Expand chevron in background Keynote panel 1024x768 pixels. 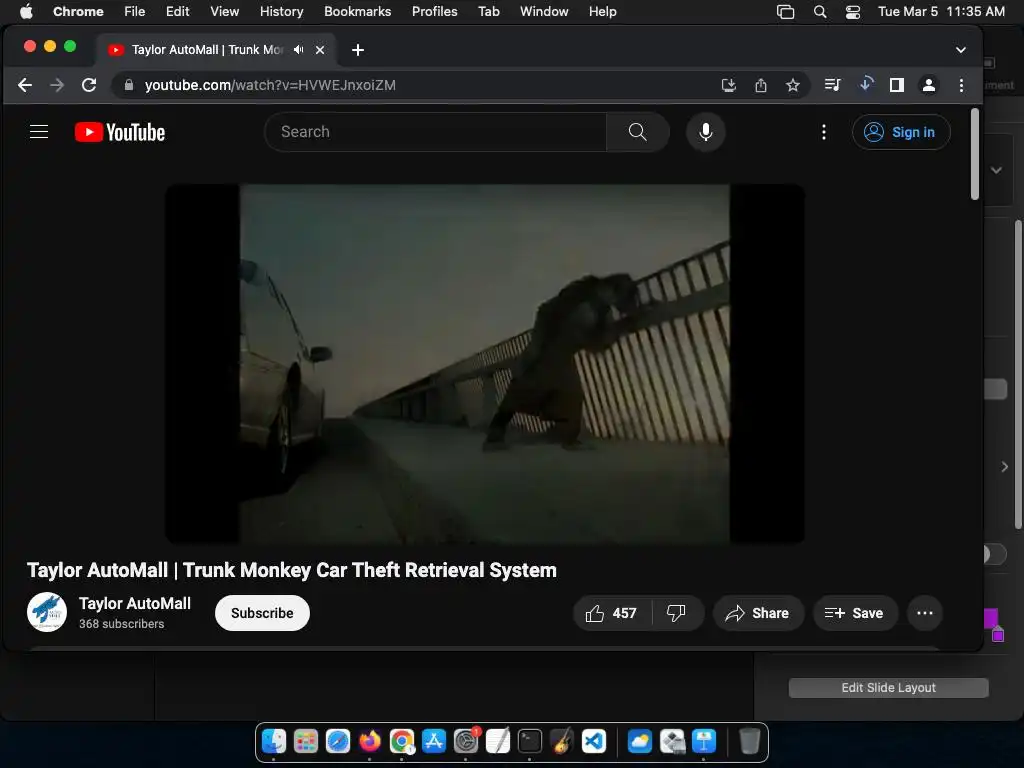coord(996,170)
